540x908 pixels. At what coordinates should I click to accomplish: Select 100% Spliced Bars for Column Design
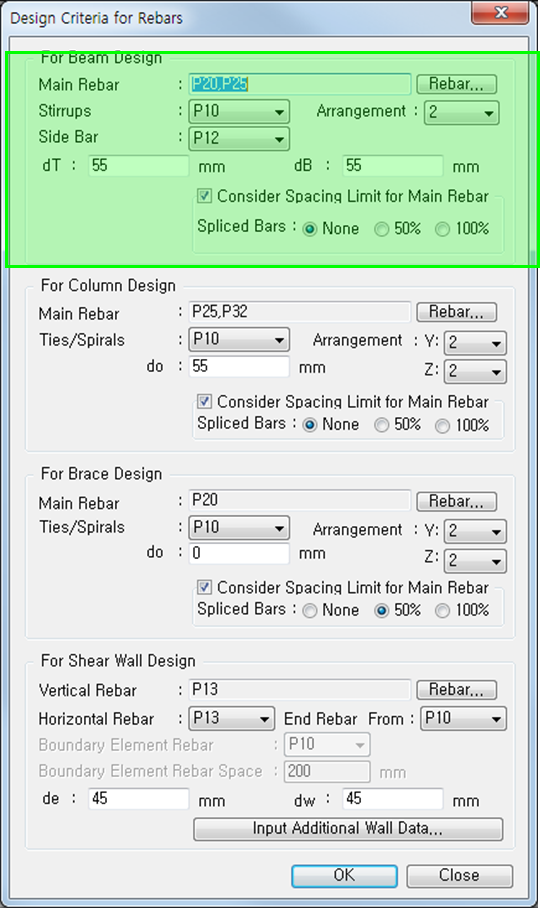point(443,426)
